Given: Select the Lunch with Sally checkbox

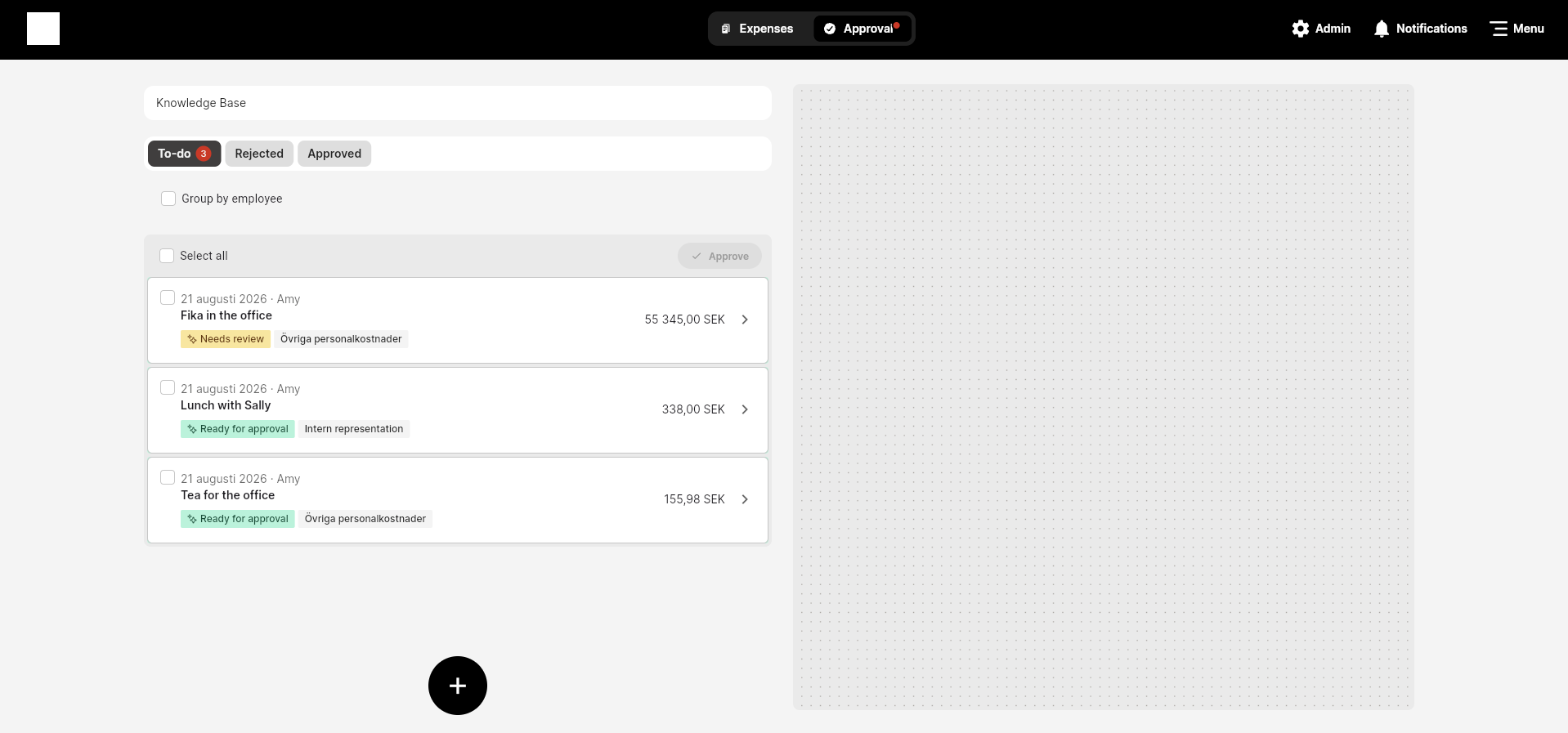Looking at the screenshot, I should tap(168, 387).
